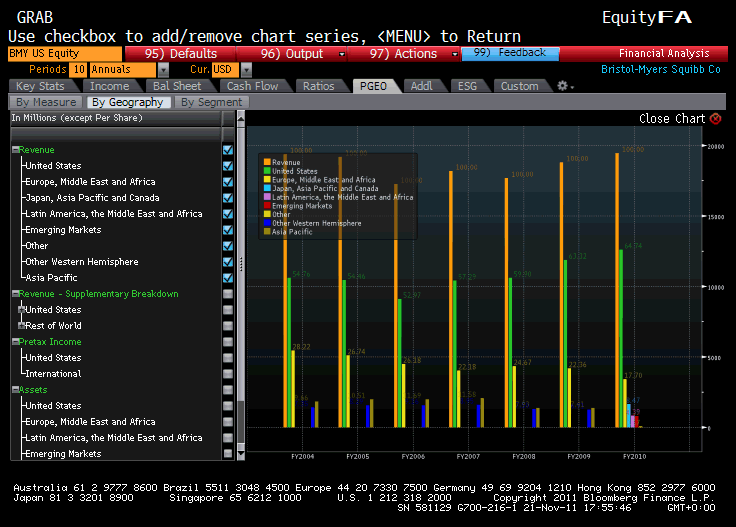Click the red Close Chart icon

[x=715, y=118]
